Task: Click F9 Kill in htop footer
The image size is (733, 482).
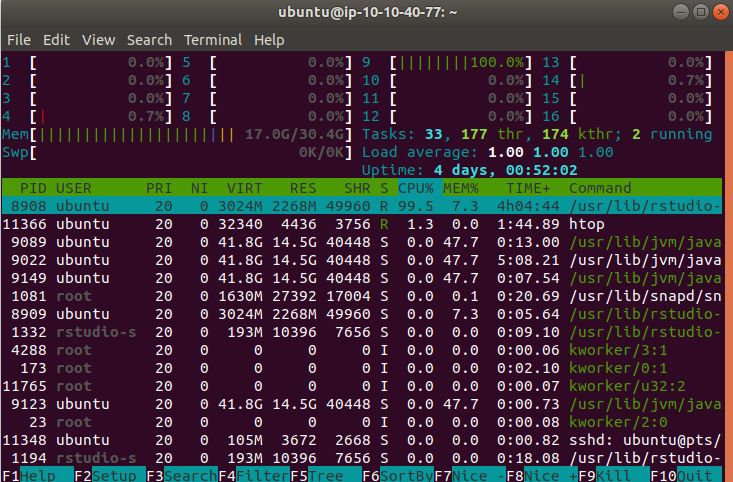Action: [614, 475]
